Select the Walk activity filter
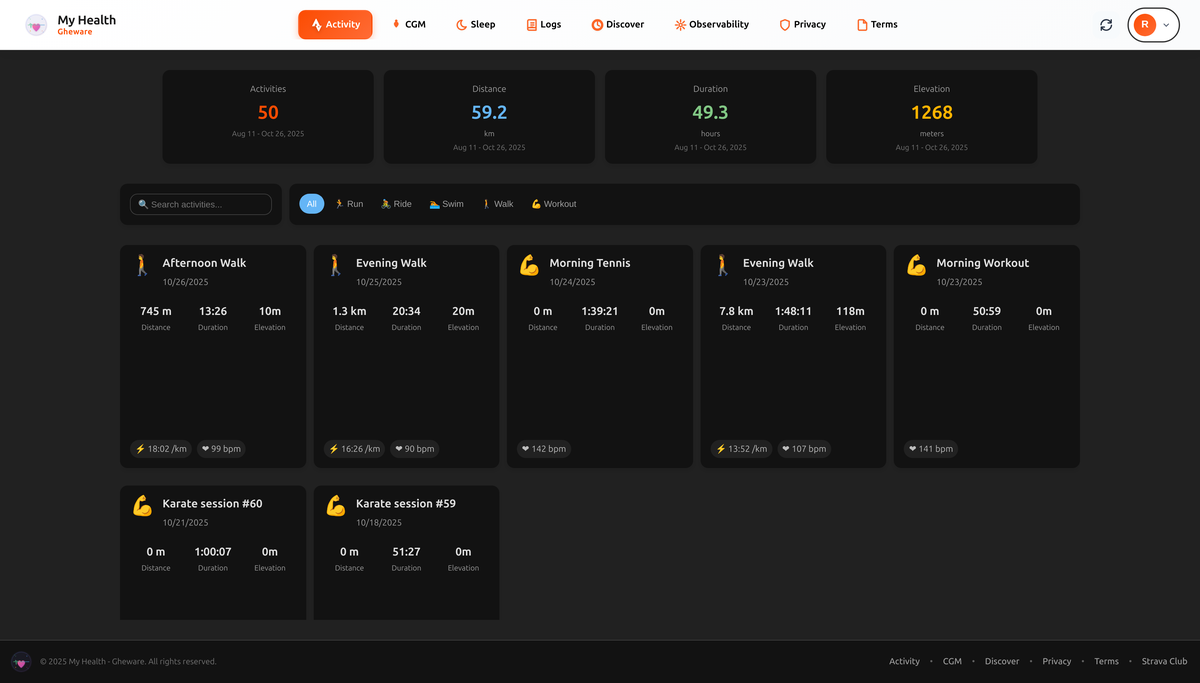The image size is (1200, 683). tap(497, 203)
